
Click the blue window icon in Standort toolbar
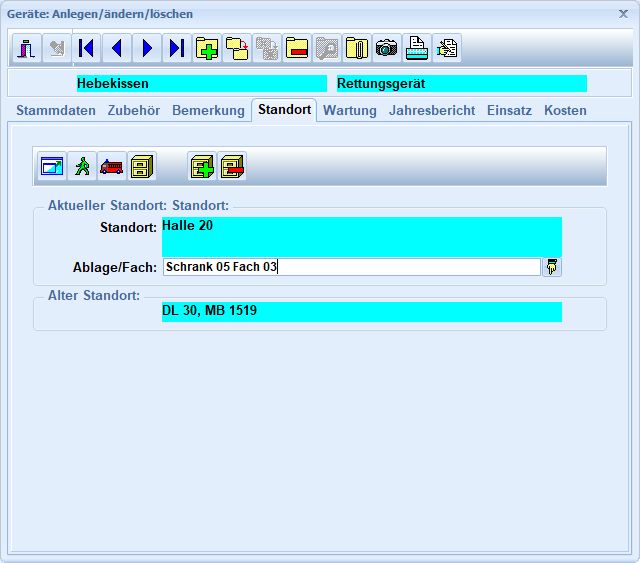click(x=52, y=166)
